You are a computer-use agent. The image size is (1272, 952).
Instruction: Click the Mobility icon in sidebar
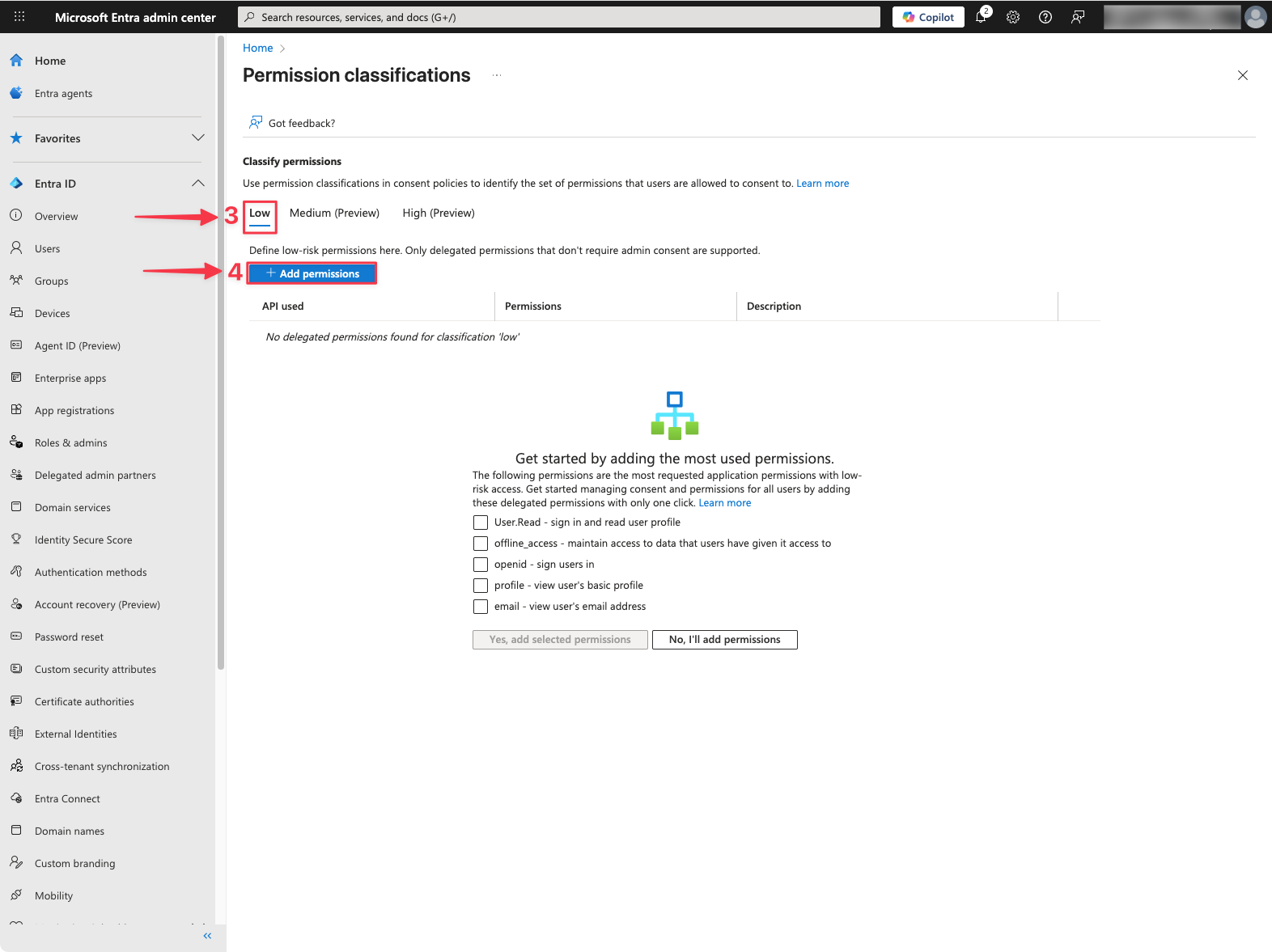coord(16,895)
